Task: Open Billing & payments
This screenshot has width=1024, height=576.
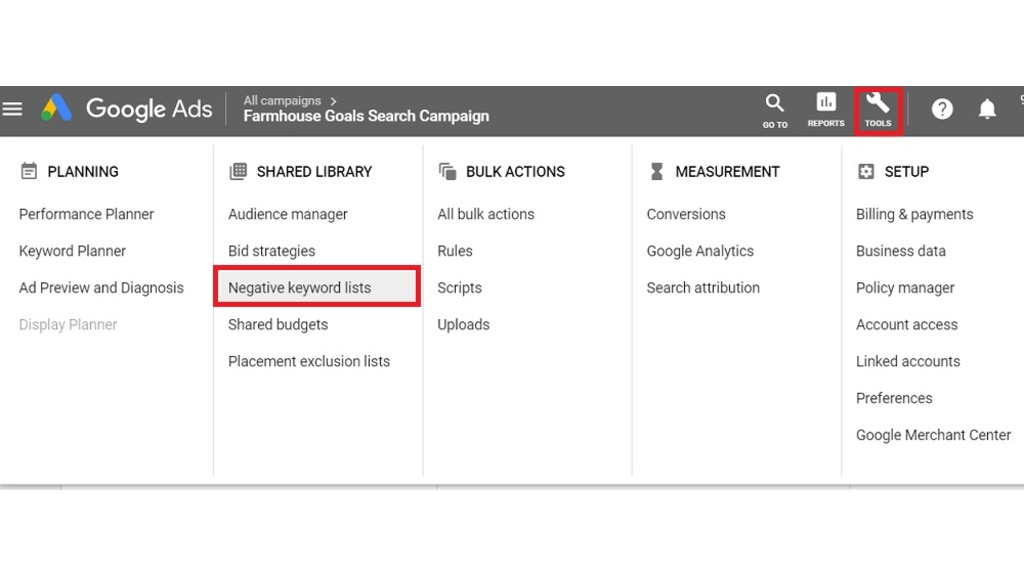Action: click(914, 214)
